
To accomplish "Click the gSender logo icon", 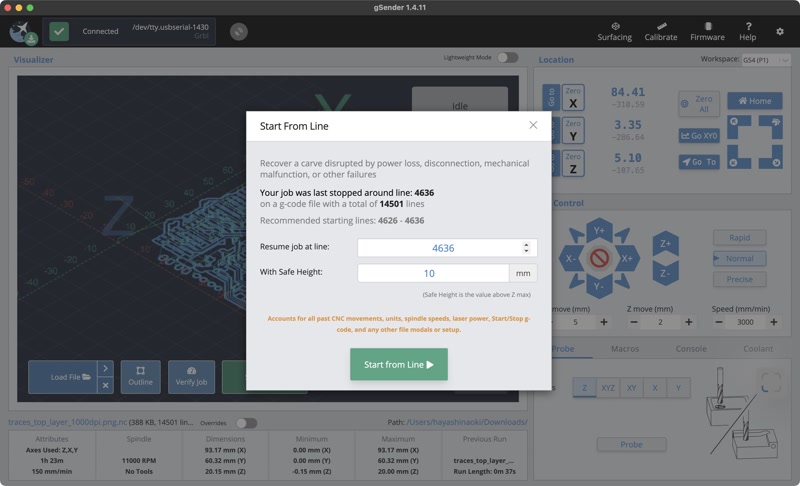I will click(x=22, y=32).
